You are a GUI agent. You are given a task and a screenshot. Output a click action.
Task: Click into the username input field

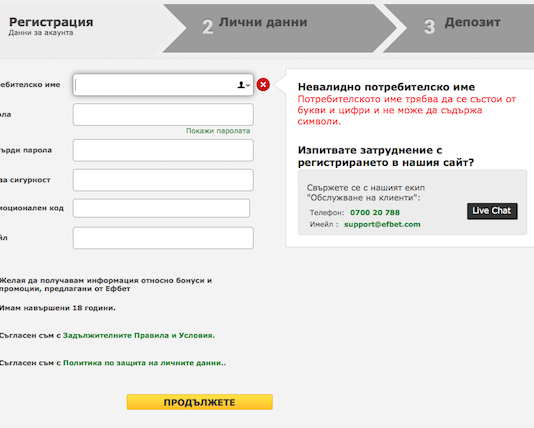pyautogui.click(x=163, y=85)
